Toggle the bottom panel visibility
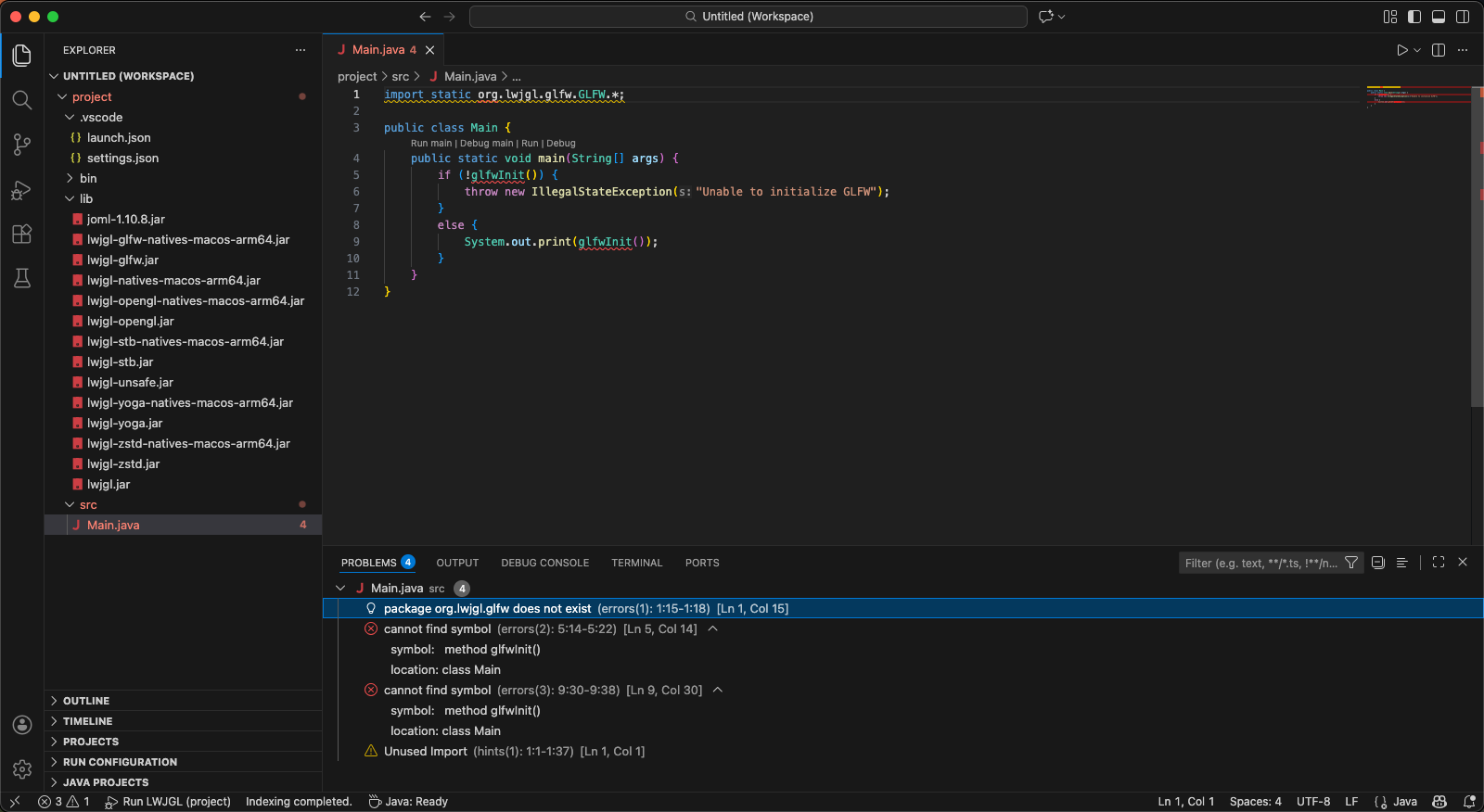1484x812 pixels. [x=1439, y=17]
